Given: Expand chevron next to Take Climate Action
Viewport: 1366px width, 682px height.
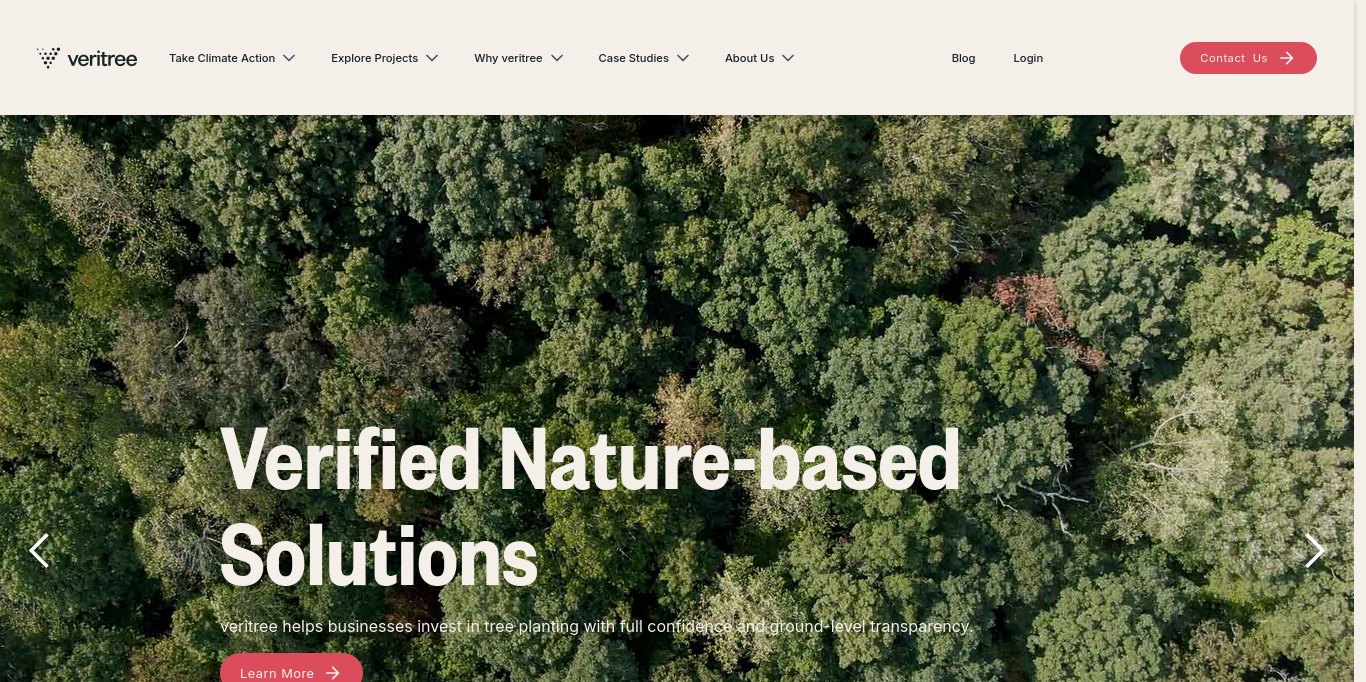Looking at the screenshot, I should pos(289,58).
